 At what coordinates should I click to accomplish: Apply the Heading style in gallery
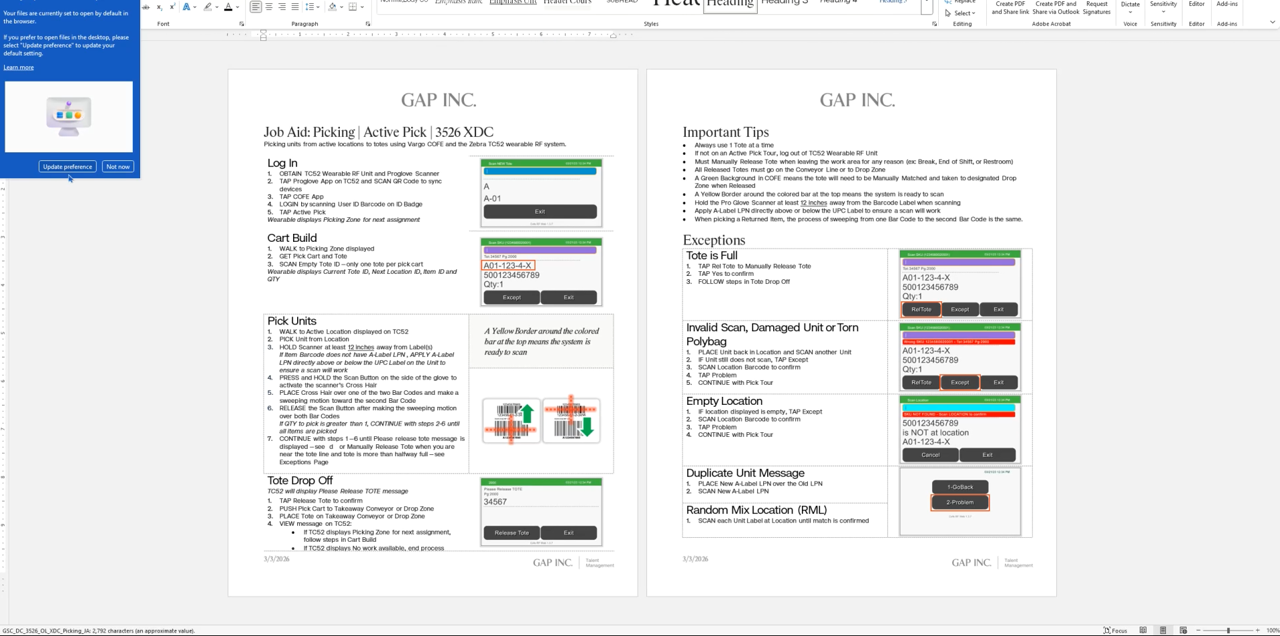click(x=729, y=5)
